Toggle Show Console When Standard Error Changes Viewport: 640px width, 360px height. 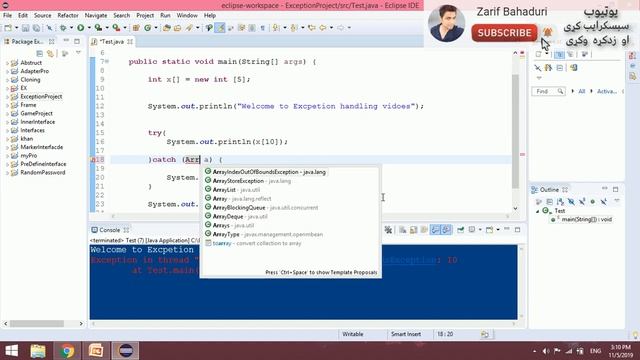pos(447,230)
